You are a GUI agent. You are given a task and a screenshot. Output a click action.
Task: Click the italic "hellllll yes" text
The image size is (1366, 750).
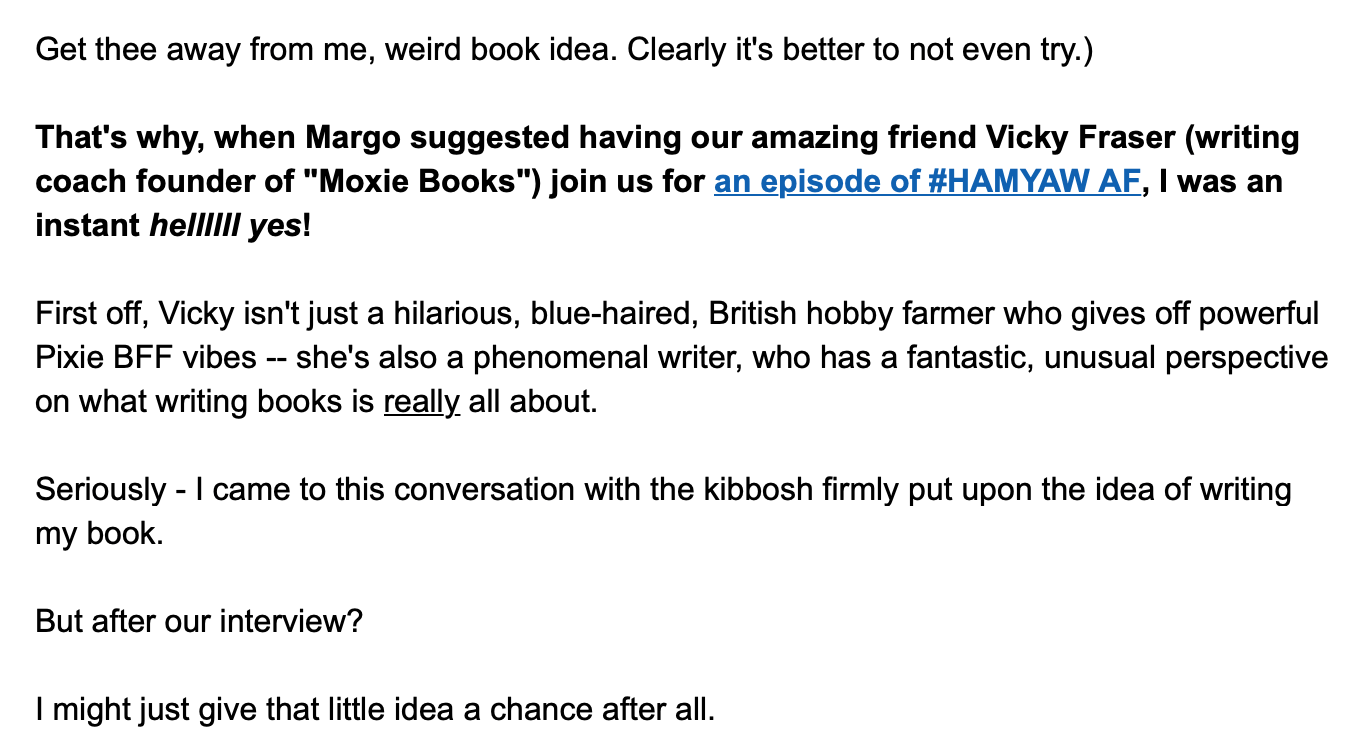coord(226,226)
